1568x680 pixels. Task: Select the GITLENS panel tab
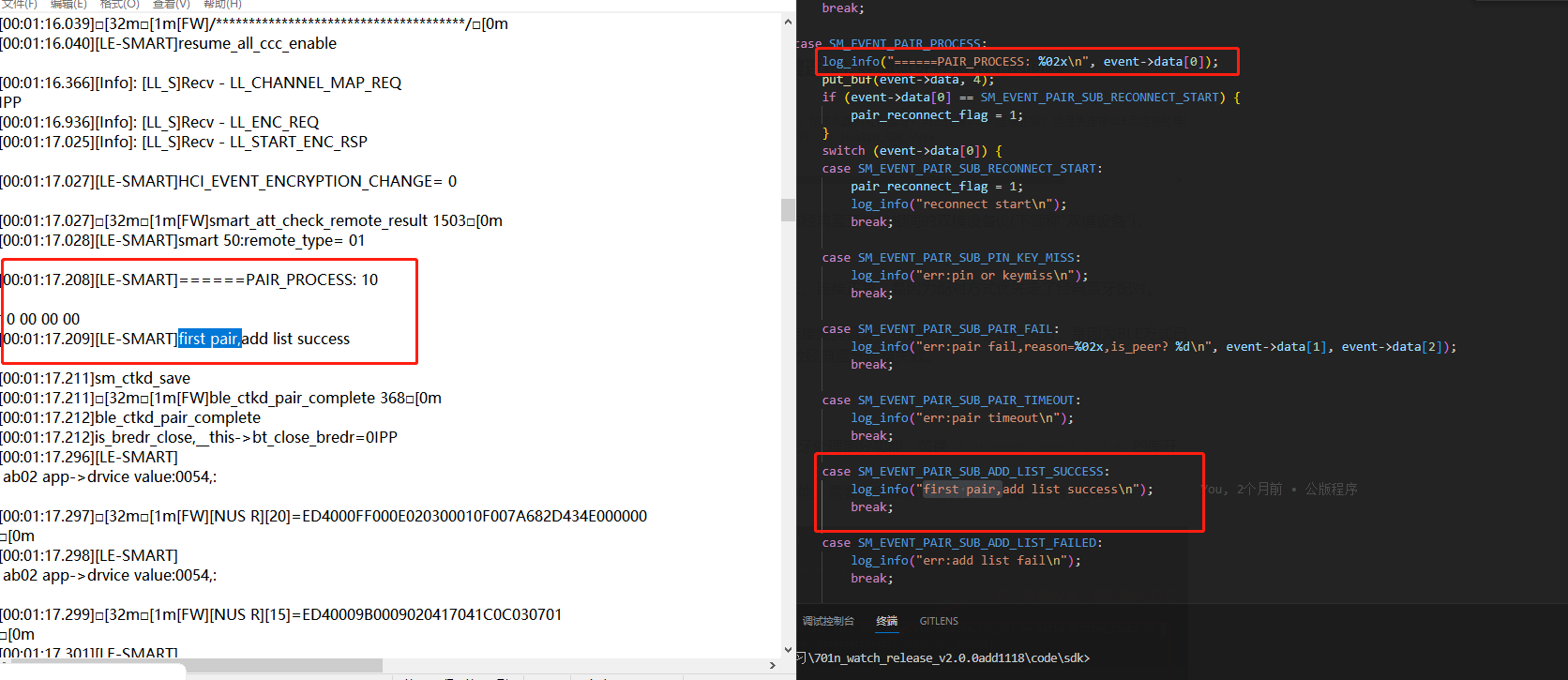click(939, 621)
